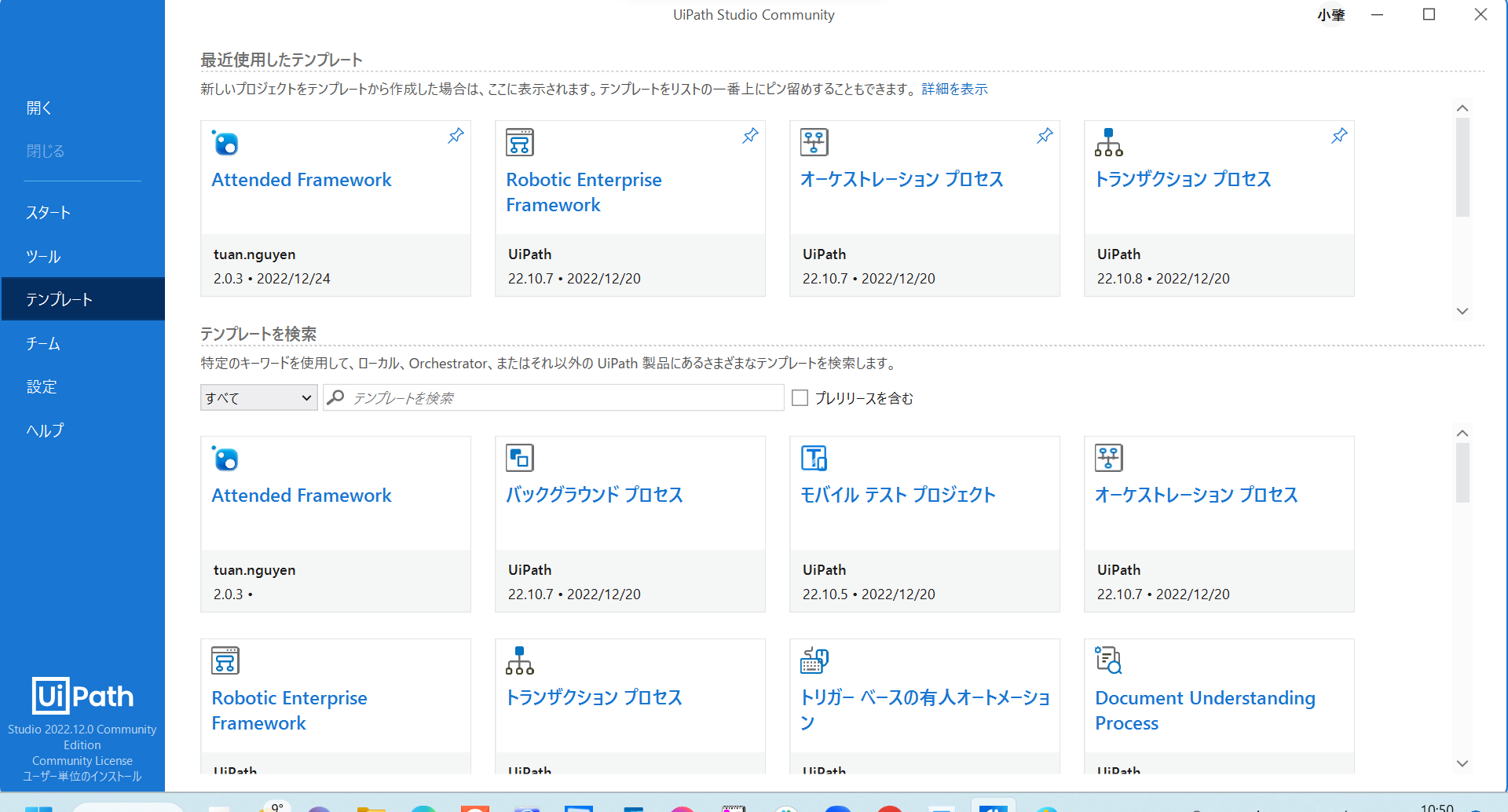
Task: Select the Attended Framework template icon
Action: point(225,144)
